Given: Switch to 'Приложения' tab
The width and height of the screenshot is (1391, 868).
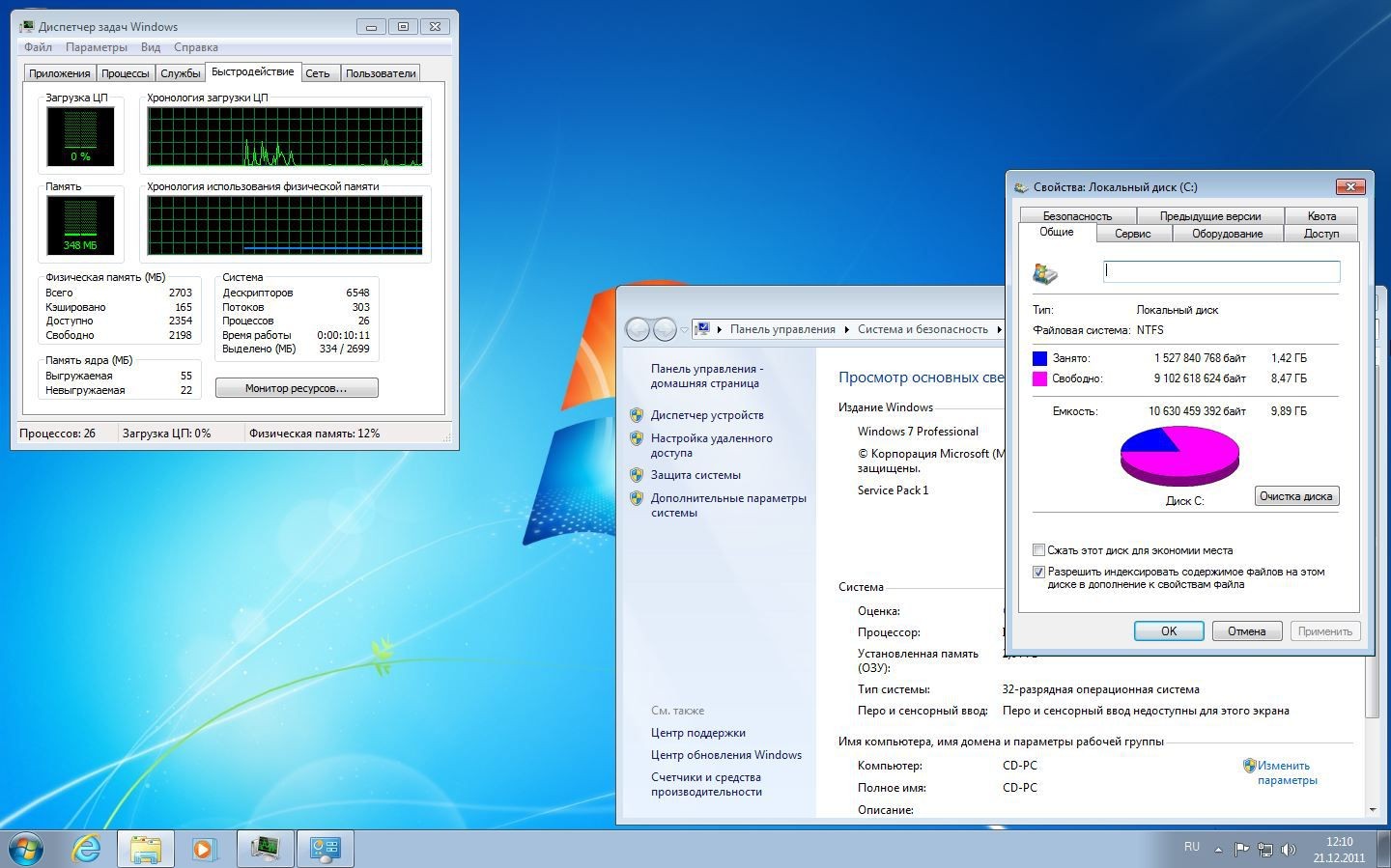Looking at the screenshot, I should [60, 73].
